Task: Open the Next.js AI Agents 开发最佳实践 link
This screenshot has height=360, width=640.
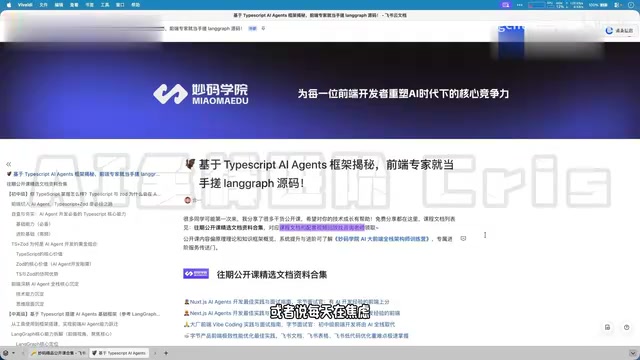Action: [x=292, y=313]
